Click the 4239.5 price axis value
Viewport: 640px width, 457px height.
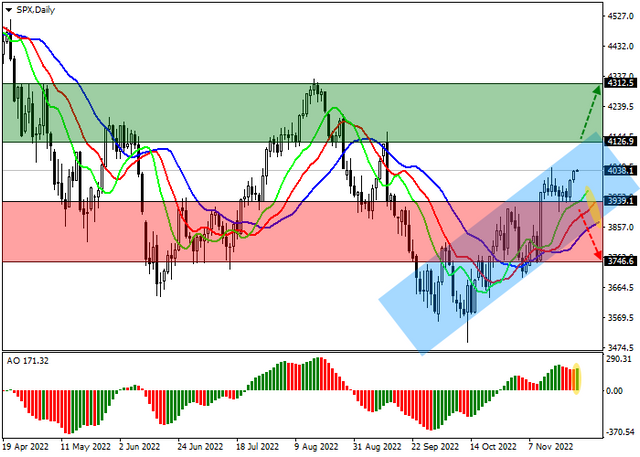point(620,107)
